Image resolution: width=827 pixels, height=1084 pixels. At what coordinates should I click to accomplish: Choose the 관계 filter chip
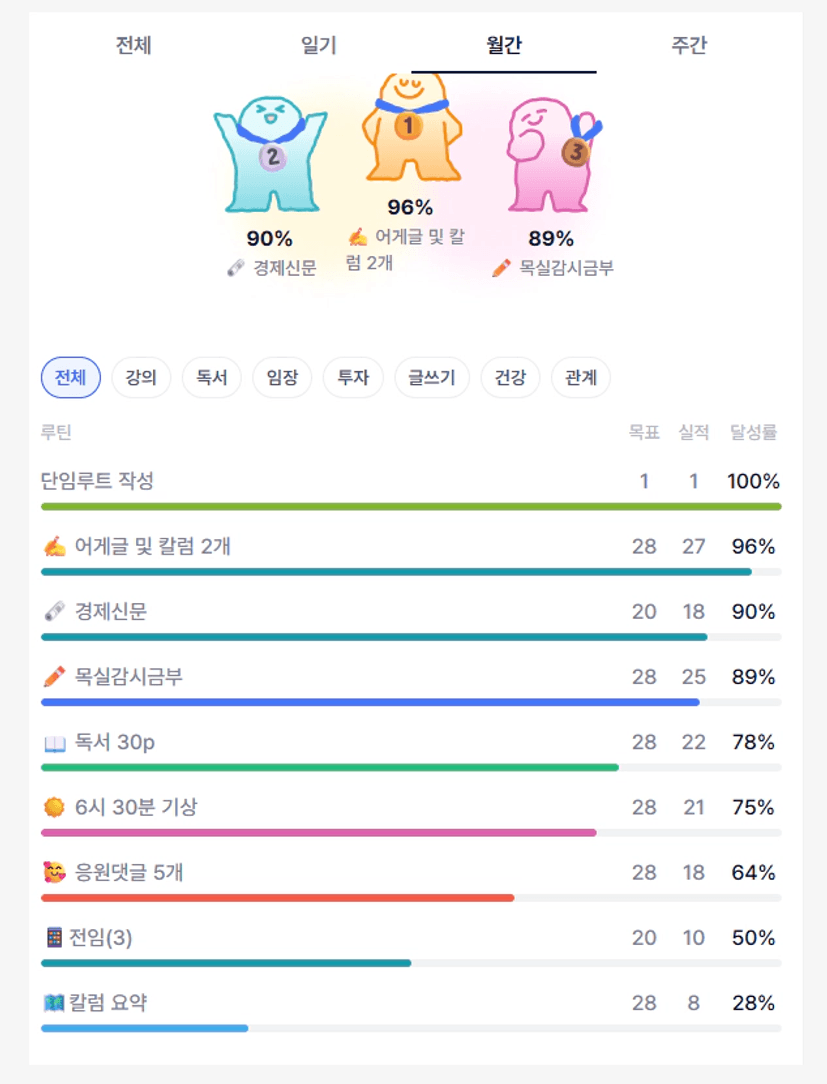click(580, 378)
